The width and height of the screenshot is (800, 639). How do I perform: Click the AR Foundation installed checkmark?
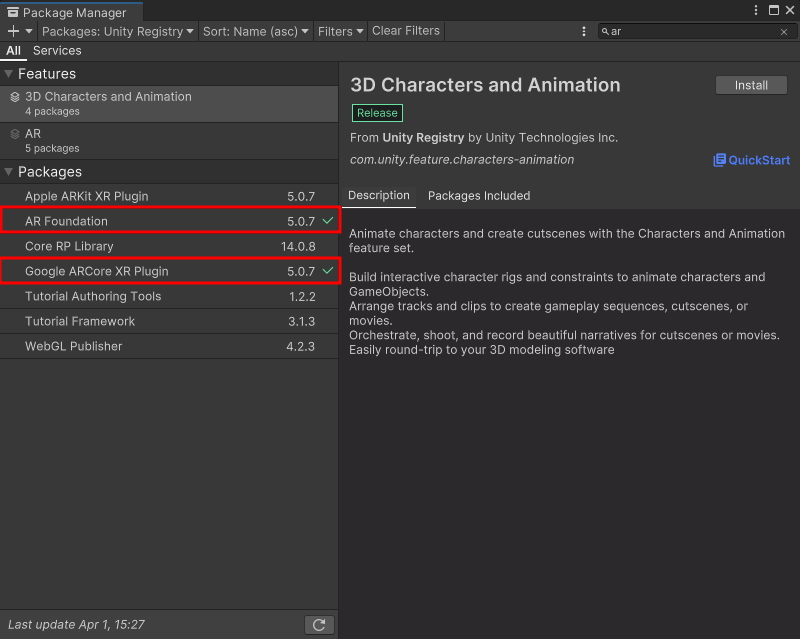pos(328,220)
